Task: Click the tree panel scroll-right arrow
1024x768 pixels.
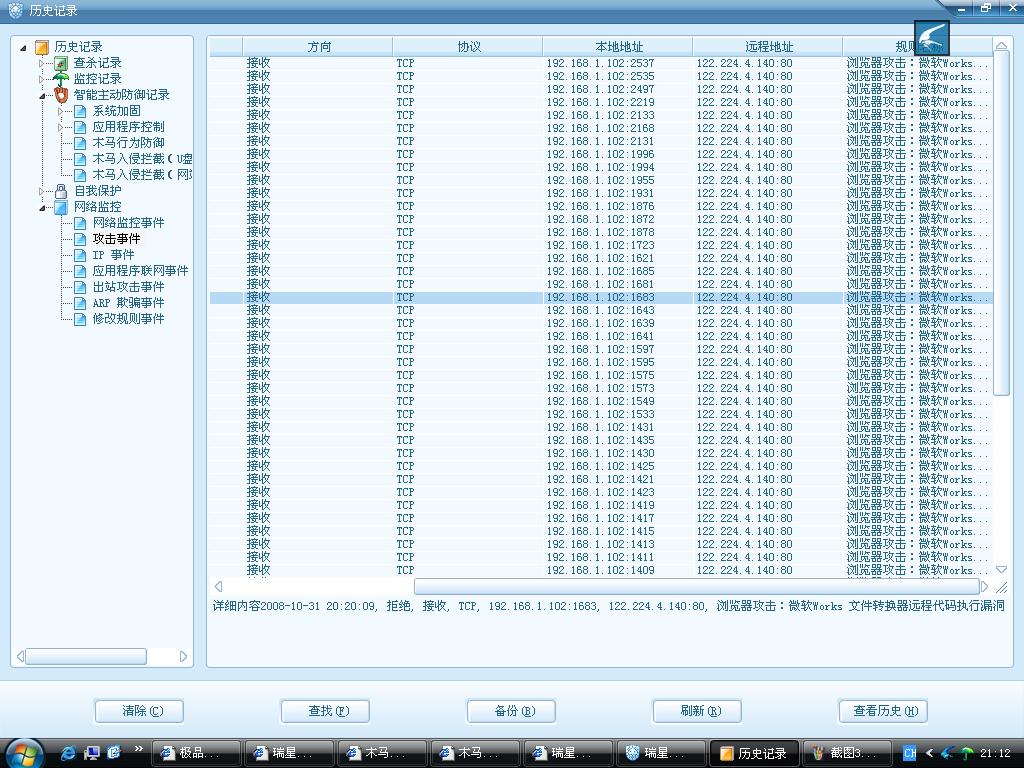Action: point(184,656)
